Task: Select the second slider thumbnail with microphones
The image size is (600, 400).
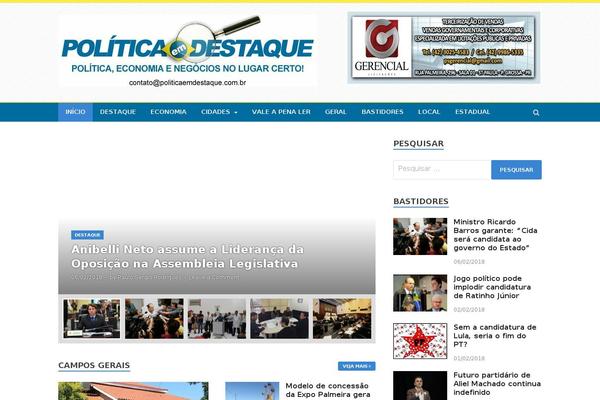Action: click(x=154, y=318)
